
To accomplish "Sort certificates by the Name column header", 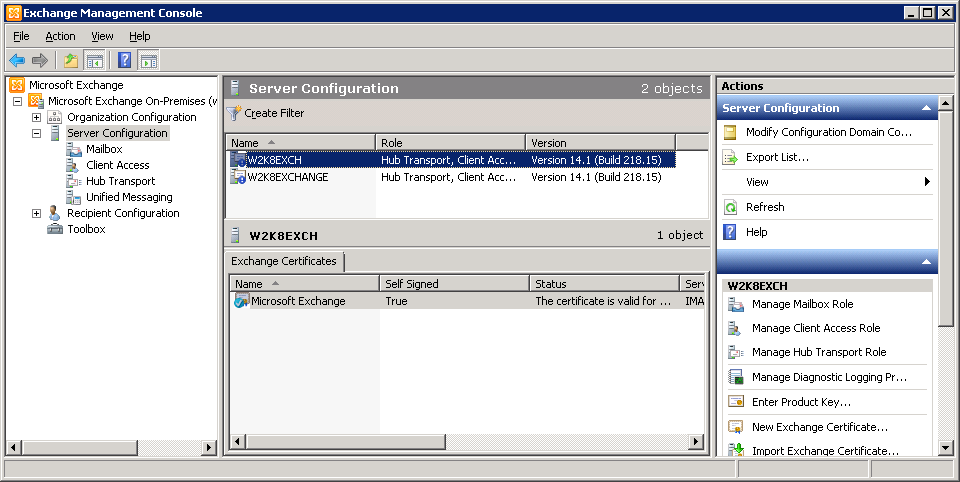I will (x=304, y=284).
